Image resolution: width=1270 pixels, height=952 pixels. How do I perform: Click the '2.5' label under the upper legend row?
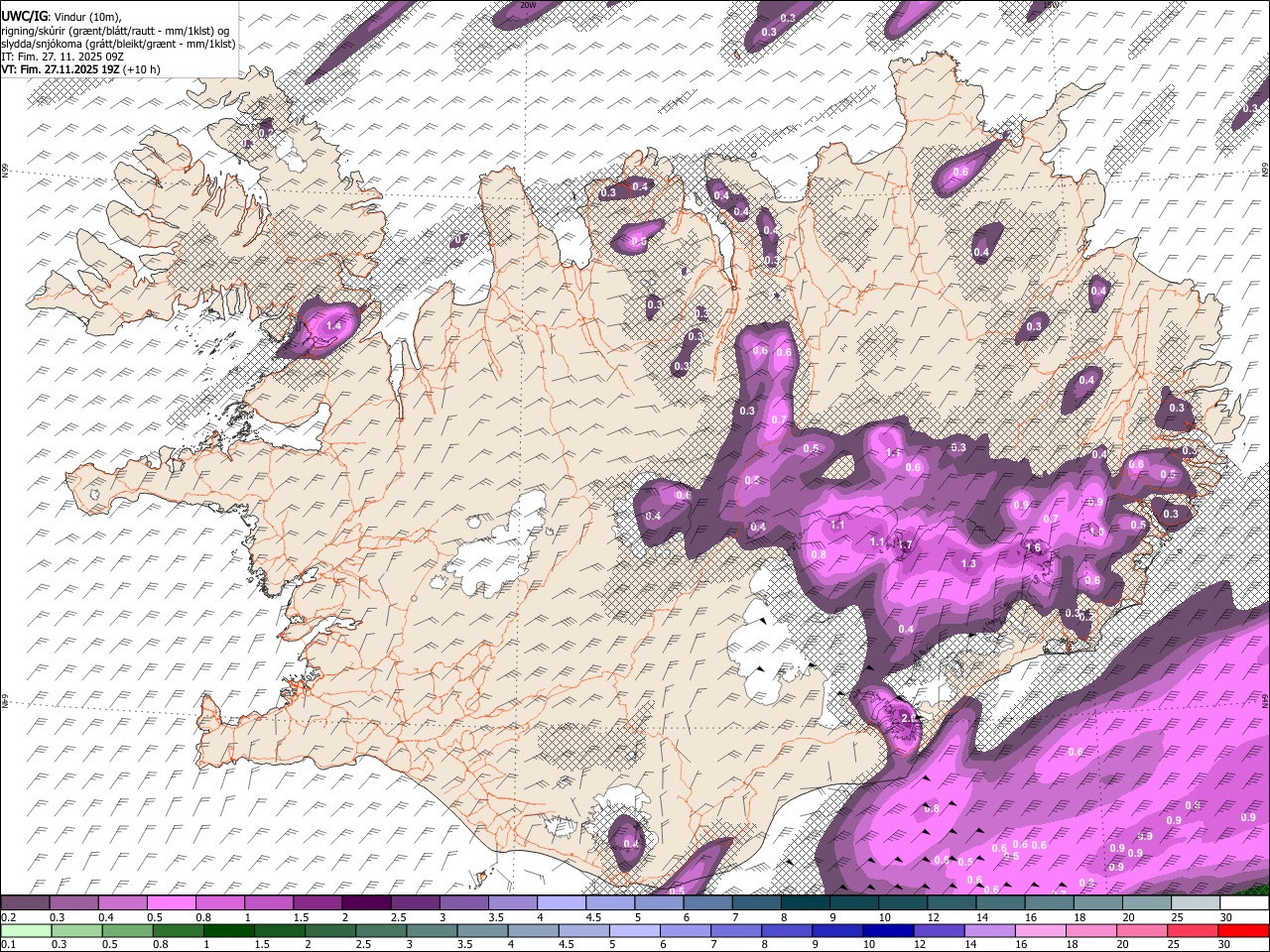[399, 917]
